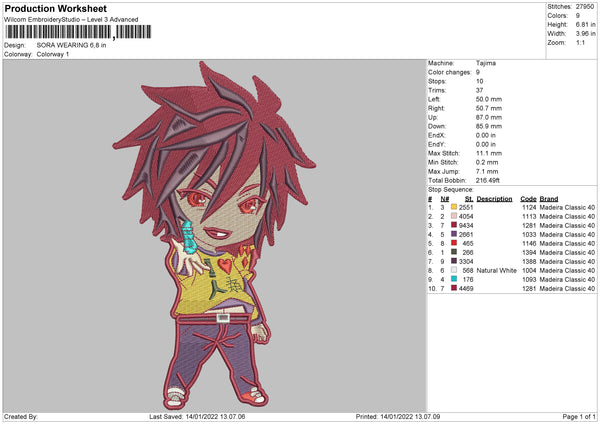Click the Code column header
600x424 pixels.
pos(528,199)
